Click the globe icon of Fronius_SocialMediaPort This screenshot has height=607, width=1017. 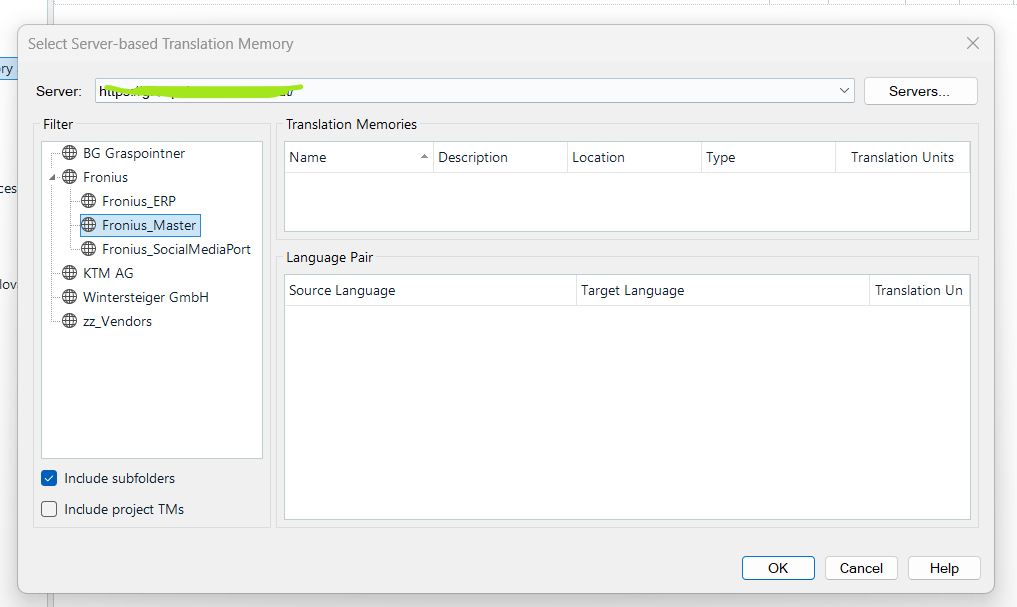(88, 249)
